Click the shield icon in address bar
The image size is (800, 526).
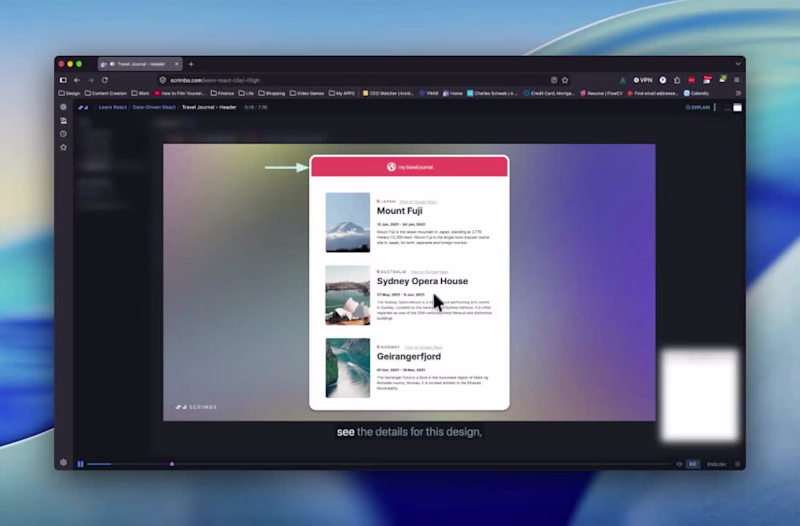point(163,80)
